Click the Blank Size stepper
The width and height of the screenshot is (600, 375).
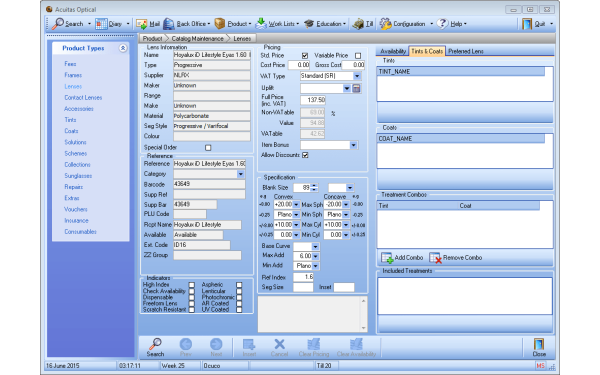pos(314,188)
